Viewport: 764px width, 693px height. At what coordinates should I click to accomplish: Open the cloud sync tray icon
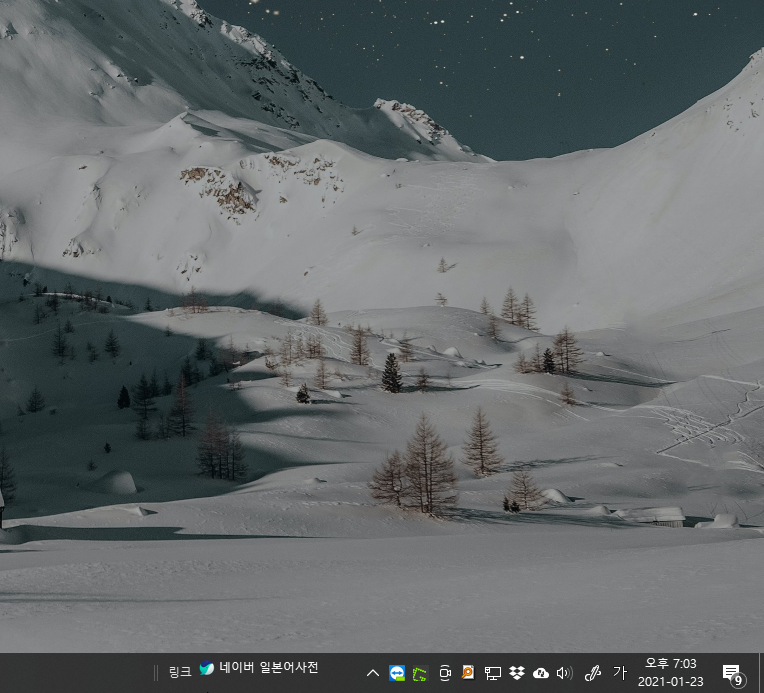pos(540,674)
